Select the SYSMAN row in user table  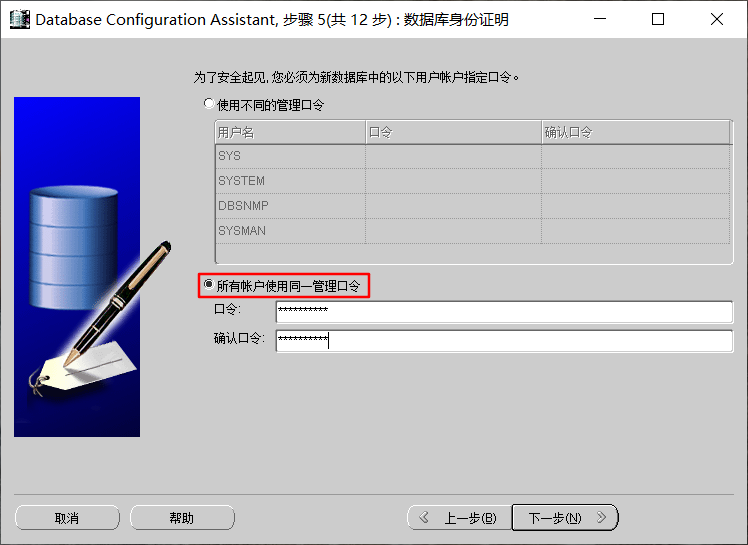tap(473, 231)
